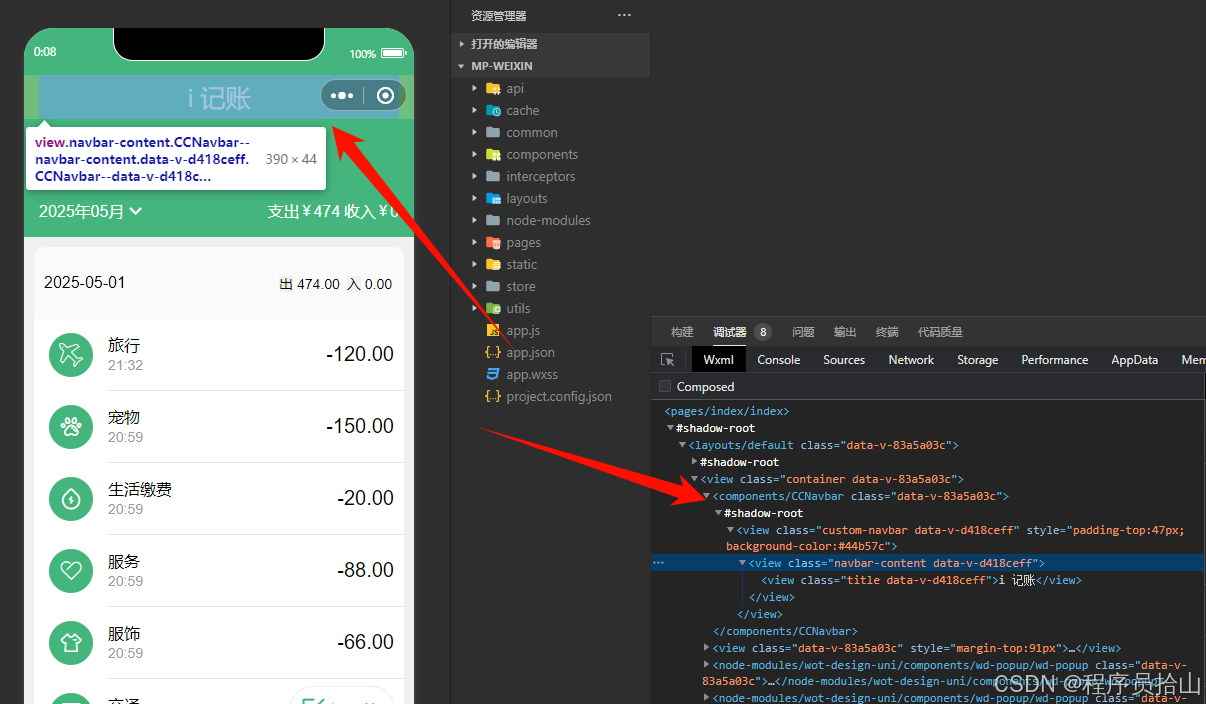Click the api folder icon
The height and width of the screenshot is (704, 1206).
click(x=493, y=89)
